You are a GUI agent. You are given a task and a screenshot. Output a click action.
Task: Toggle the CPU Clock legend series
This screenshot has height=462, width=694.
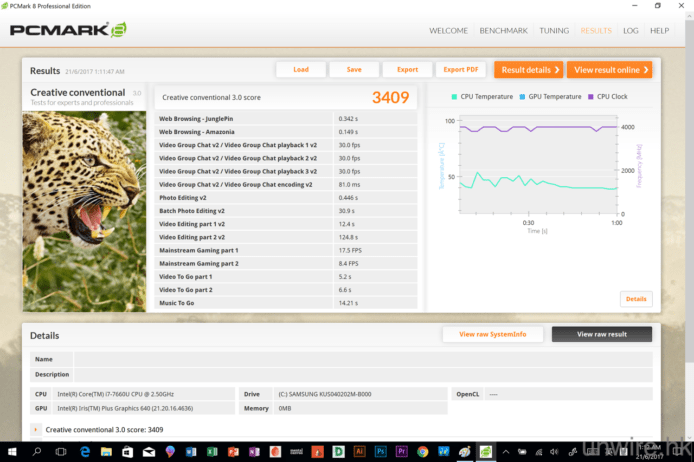(x=608, y=97)
